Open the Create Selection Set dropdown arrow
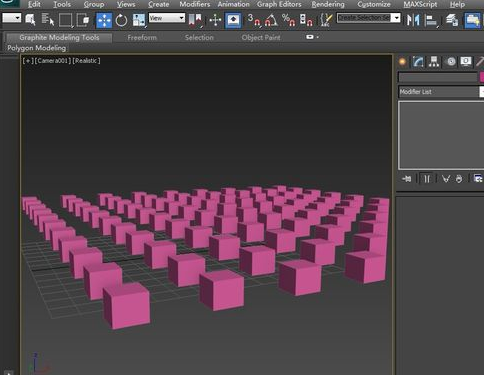484x375 pixels. 396,18
